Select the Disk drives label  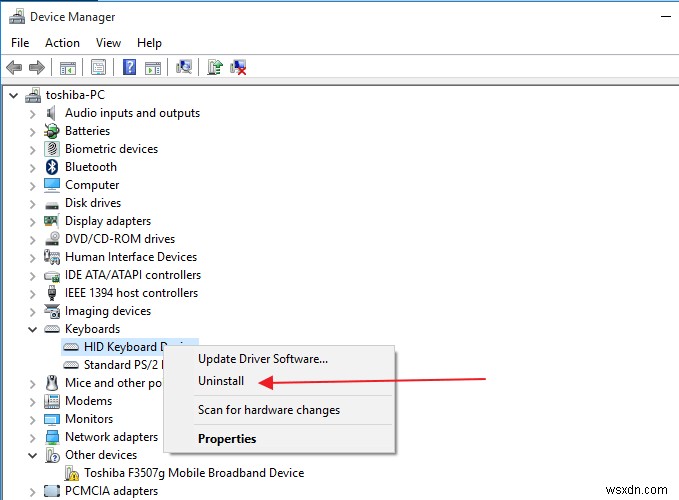coord(93,203)
